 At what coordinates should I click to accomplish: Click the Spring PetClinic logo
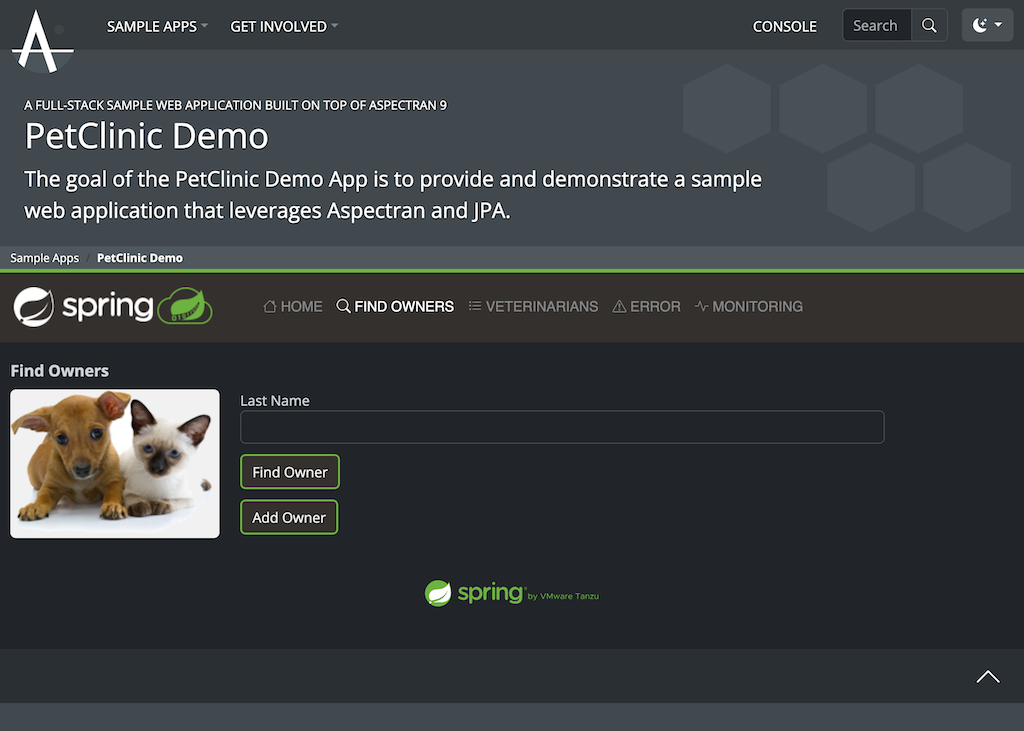[113, 306]
